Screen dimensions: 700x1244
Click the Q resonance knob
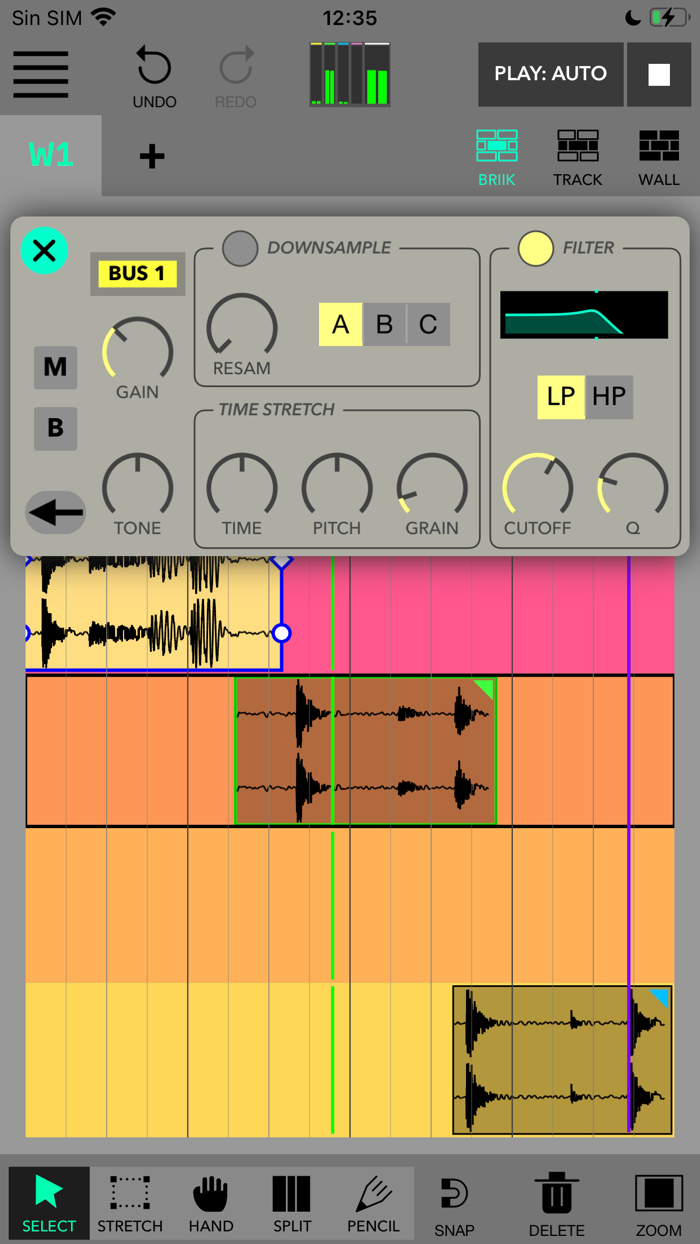633,487
